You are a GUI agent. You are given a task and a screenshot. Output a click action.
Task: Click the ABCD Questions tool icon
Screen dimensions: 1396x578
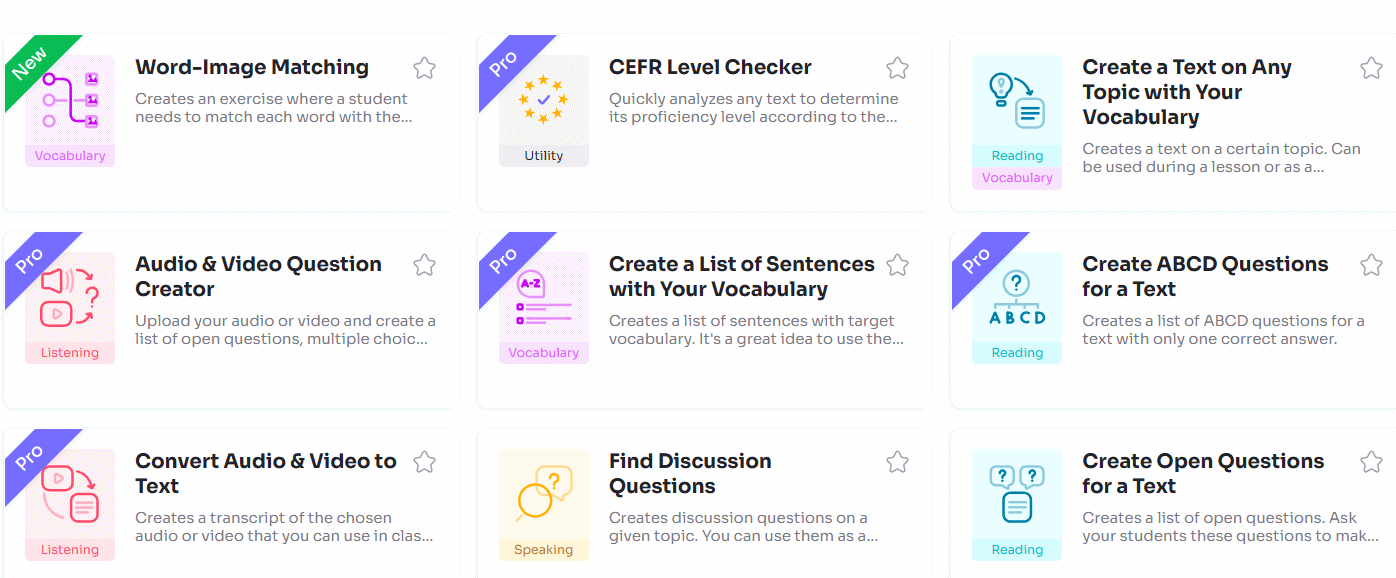(x=1017, y=297)
